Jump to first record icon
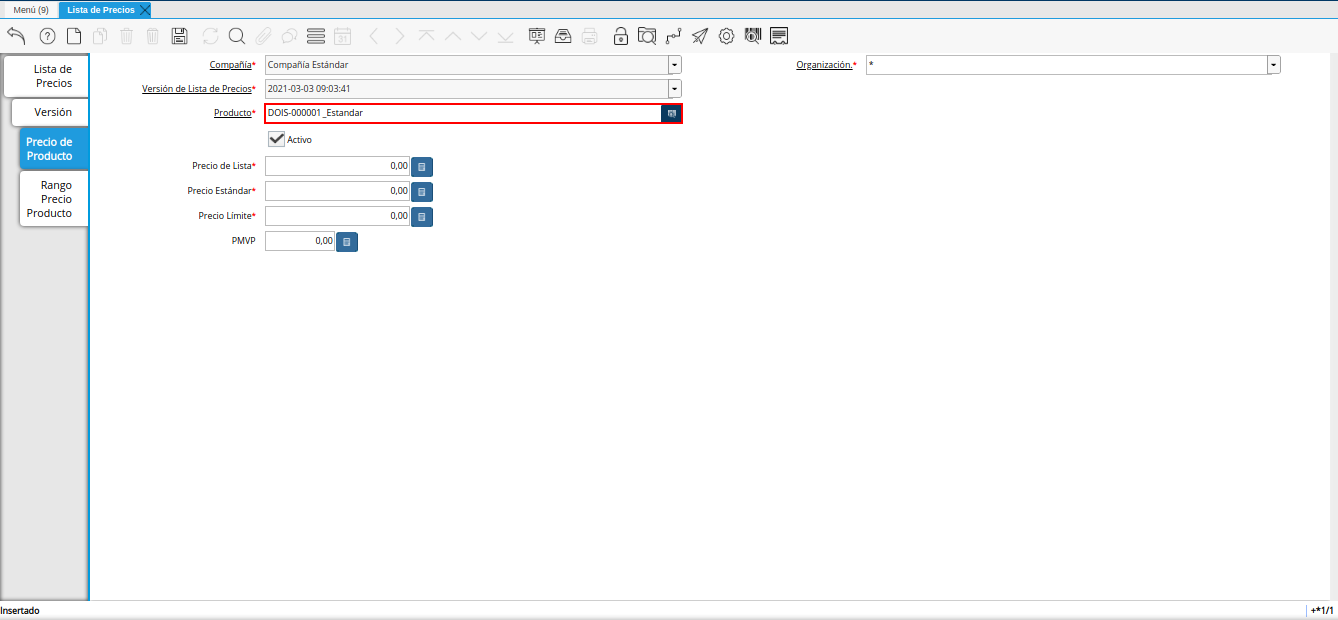Screen dimensions: 1338x620 (x=427, y=36)
